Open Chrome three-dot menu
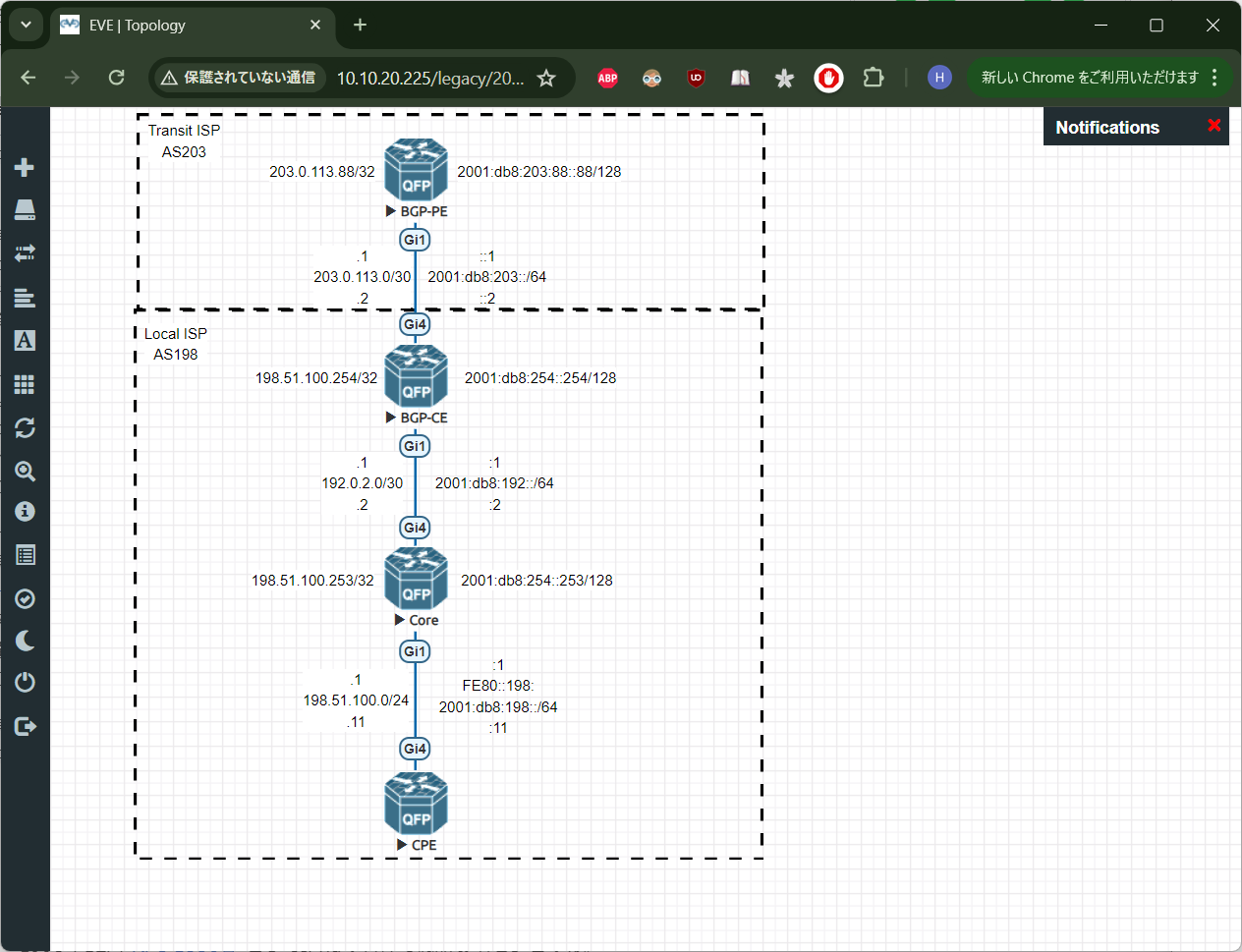The width and height of the screenshot is (1242, 952). point(1215,78)
